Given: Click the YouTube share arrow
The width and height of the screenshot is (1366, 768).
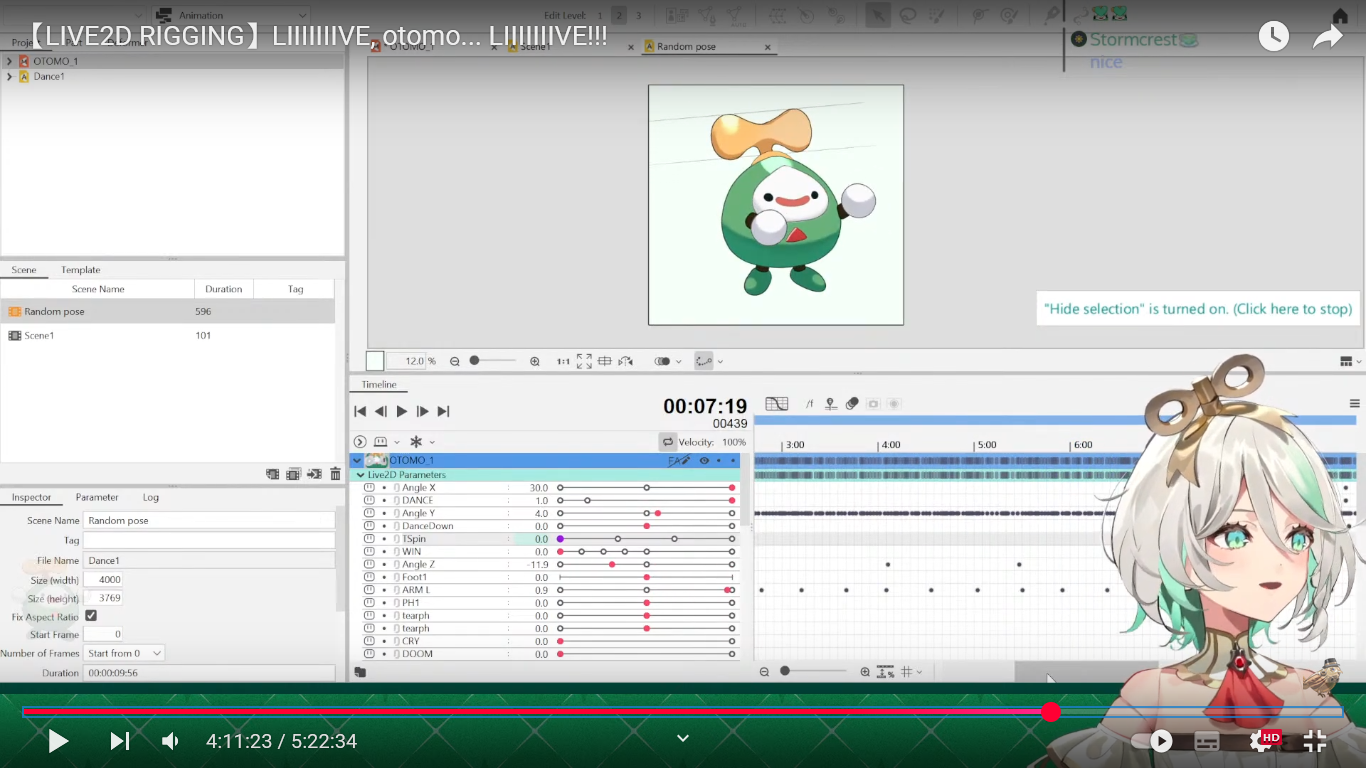Looking at the screenshot, I should click(1327, 37).
